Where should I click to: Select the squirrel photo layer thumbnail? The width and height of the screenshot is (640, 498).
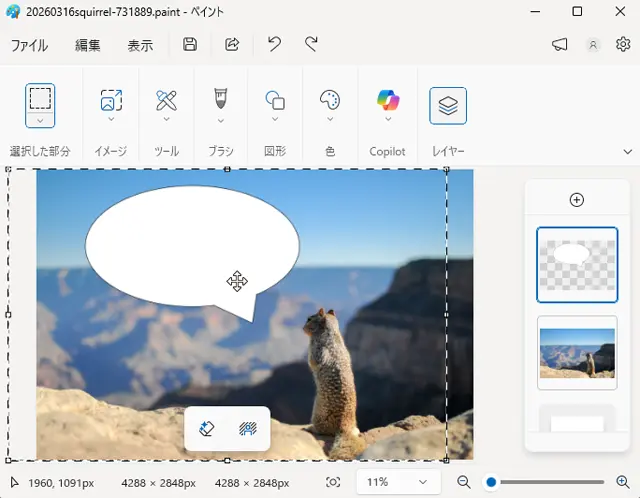(x=577, y=352)
